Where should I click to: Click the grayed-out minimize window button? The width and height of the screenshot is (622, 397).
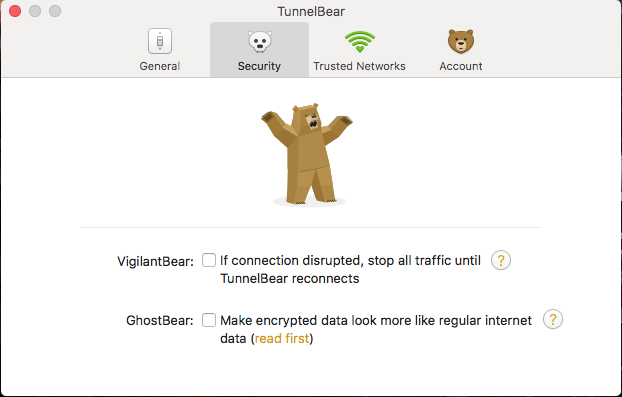(x=35, y=11)
